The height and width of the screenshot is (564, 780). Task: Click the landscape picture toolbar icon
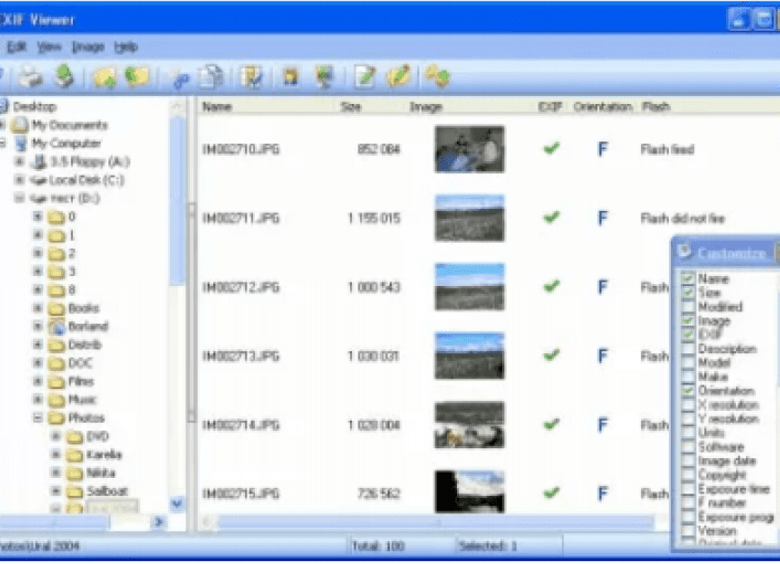pos(324,77)
